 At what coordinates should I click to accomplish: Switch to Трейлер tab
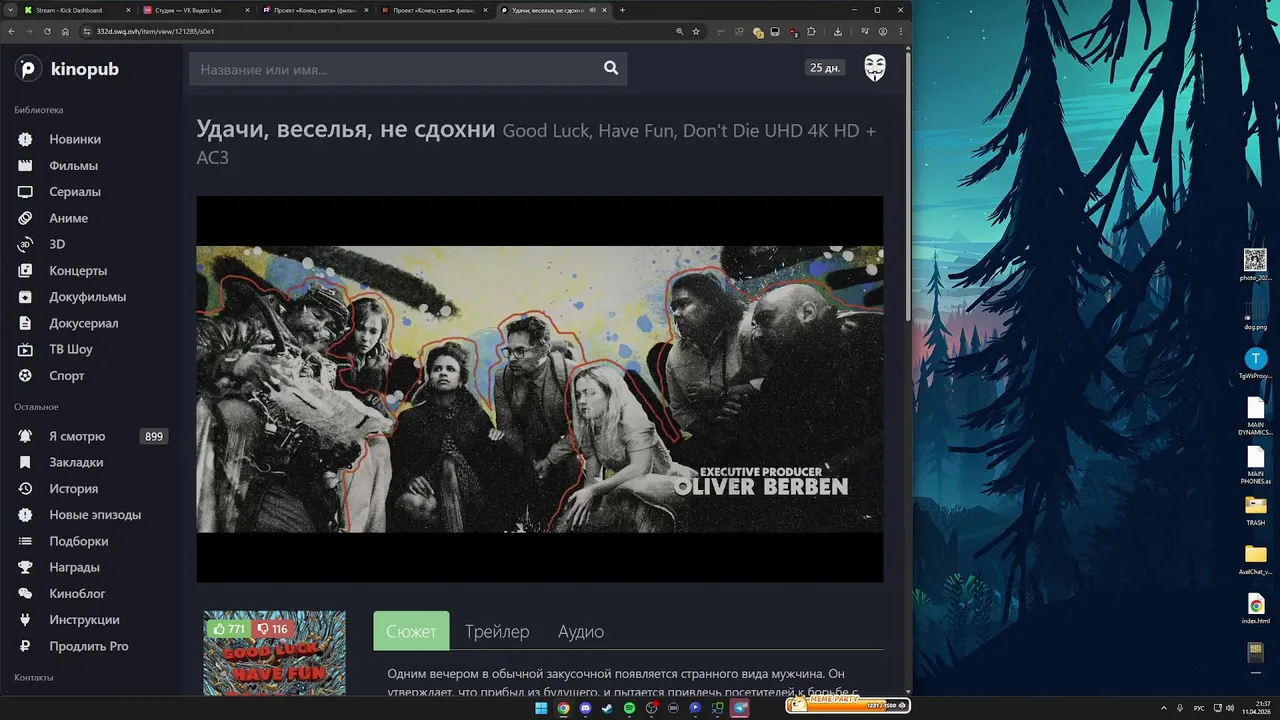coord(497,631)
